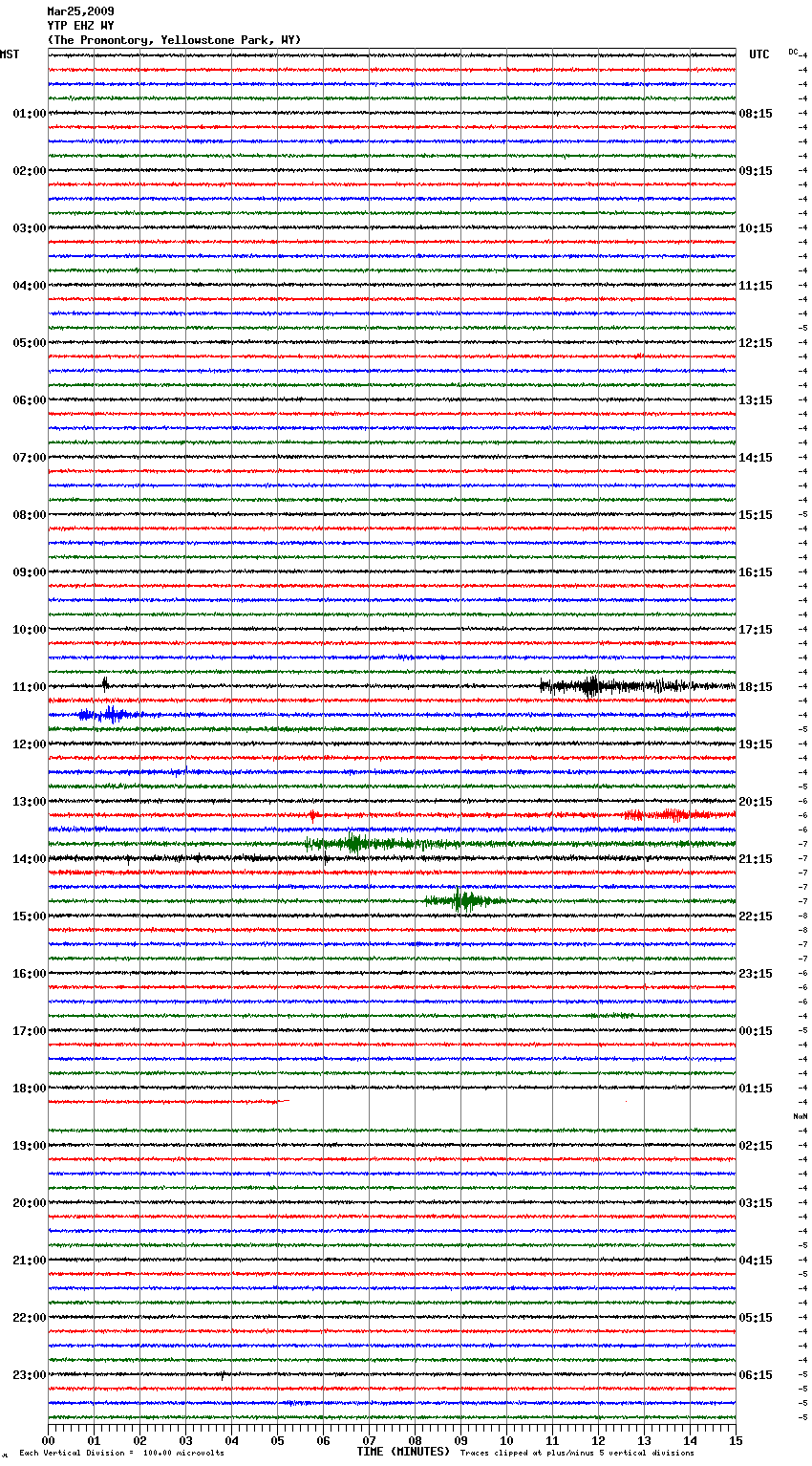The image size is (812, 1466).
Task: Click the long green seismic burst above the 14:00 trace
Action: tap(382, 843)
